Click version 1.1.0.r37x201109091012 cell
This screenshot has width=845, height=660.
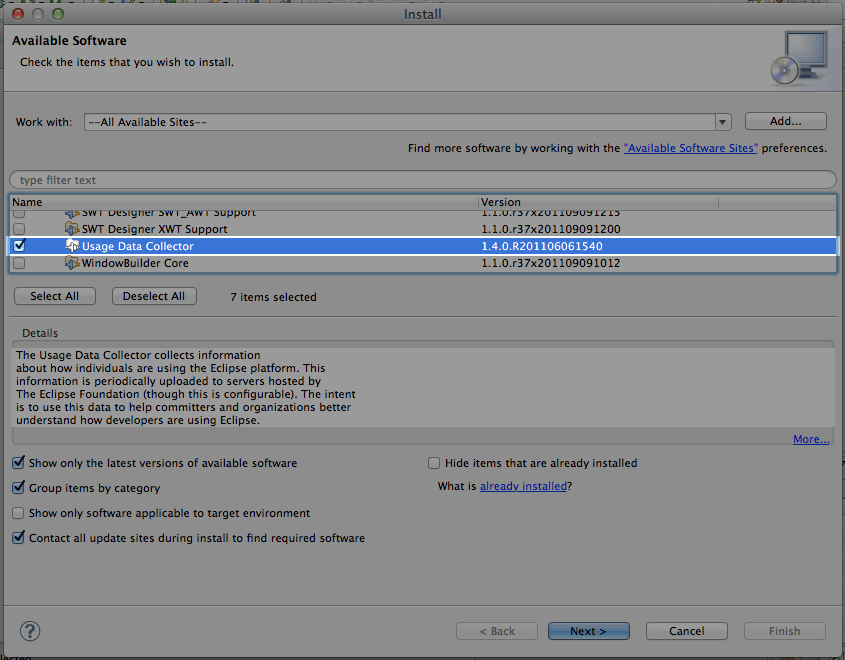(x=551, y=263)
